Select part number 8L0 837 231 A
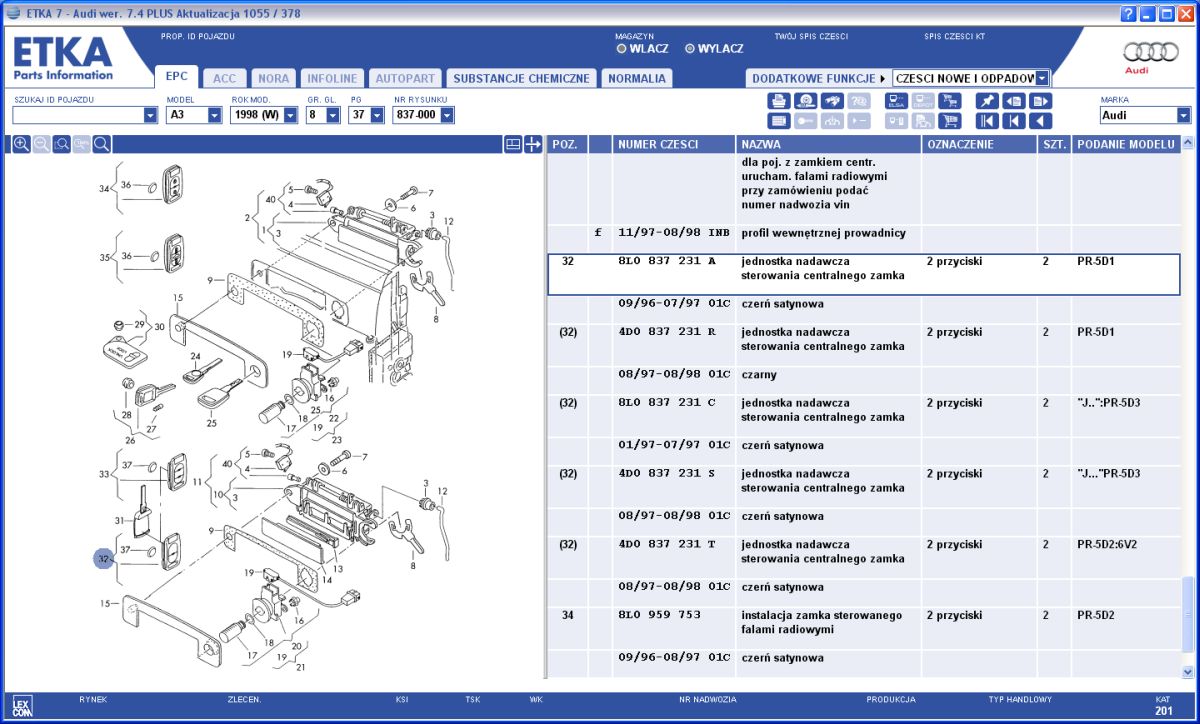Screen dimensions: 1200x724 click(667, 261)
